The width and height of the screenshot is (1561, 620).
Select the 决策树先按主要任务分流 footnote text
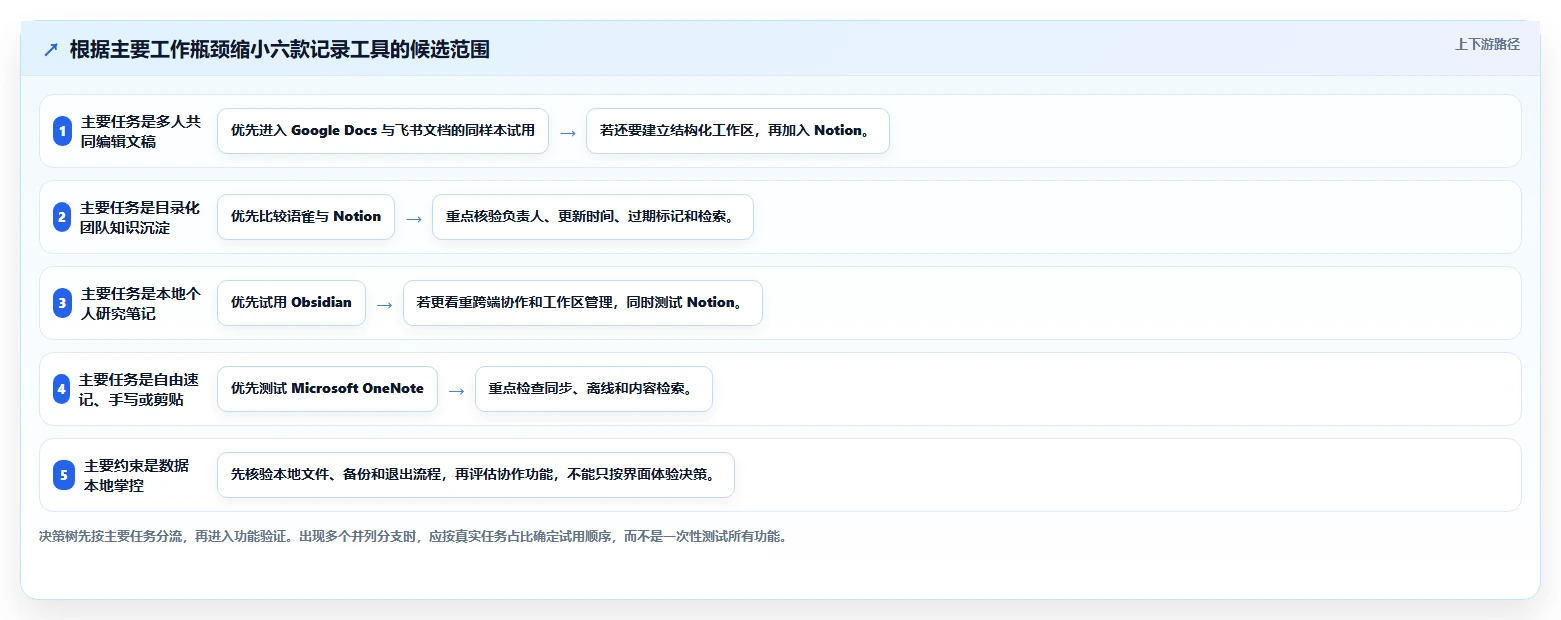413,537
